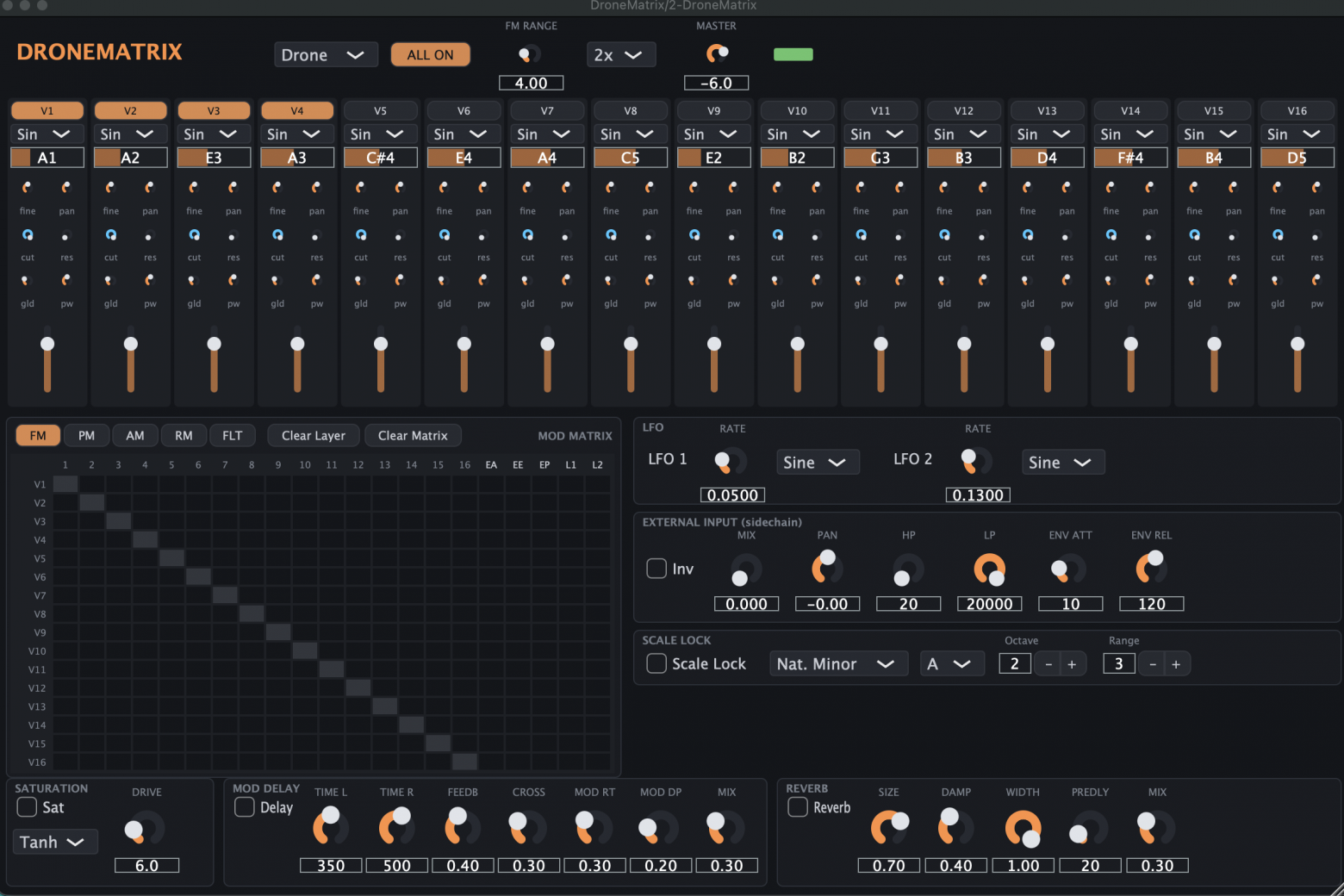Screen dimensions: 1344x896
Task: Switch to the AM matrix tab
Action: point(135,436)
